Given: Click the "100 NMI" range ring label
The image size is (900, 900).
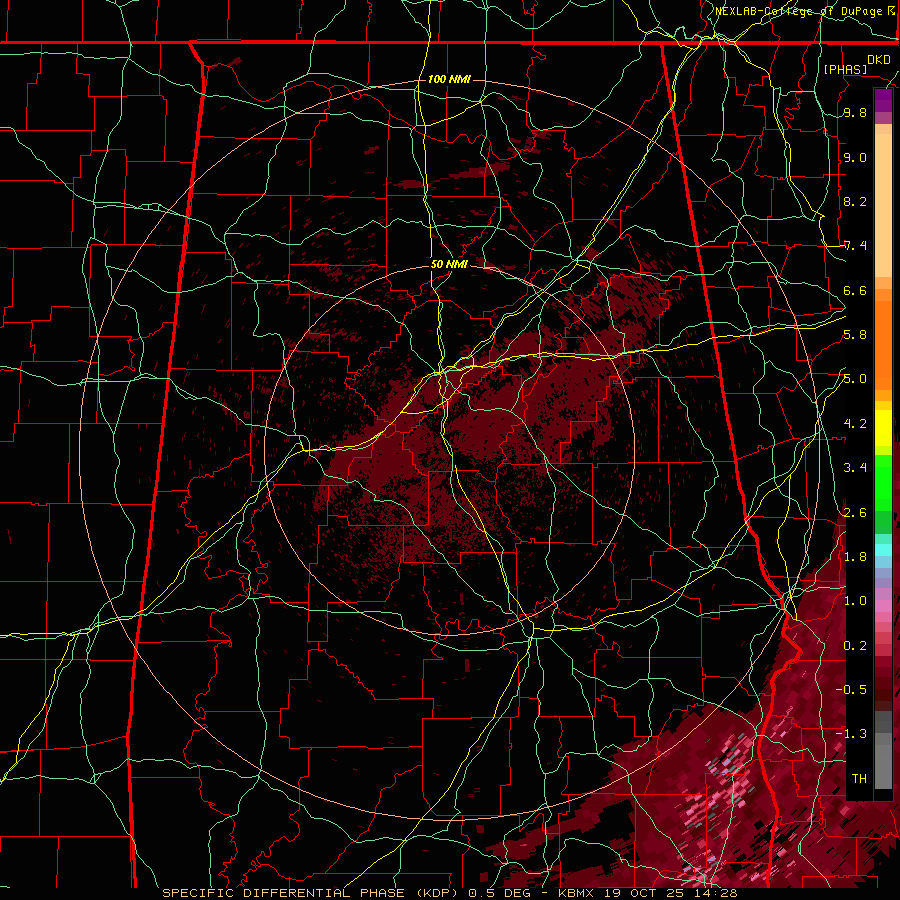Looking at the screenshot, I should (x=449, y=79).
